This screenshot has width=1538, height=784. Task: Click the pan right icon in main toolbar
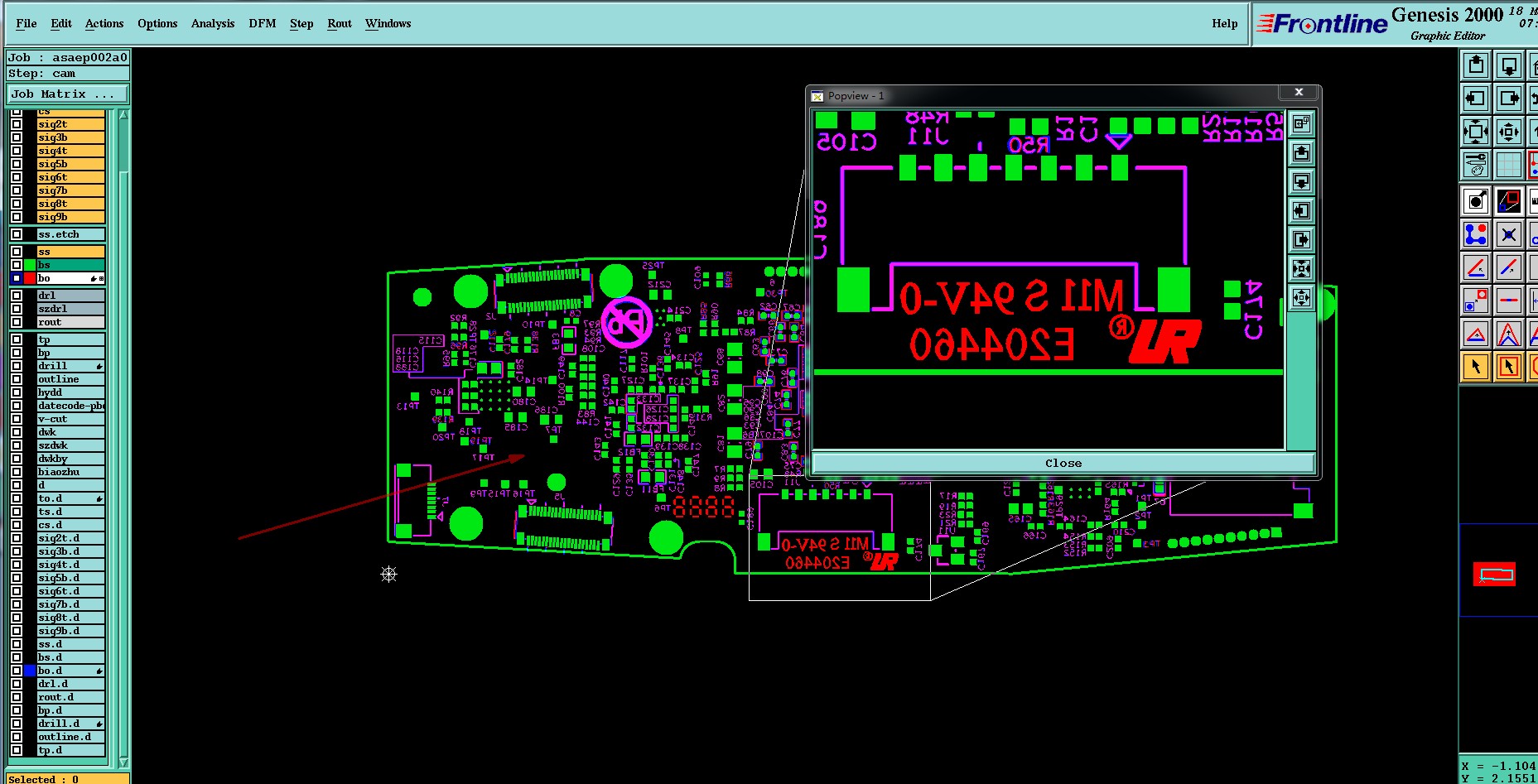(1509, 99)
